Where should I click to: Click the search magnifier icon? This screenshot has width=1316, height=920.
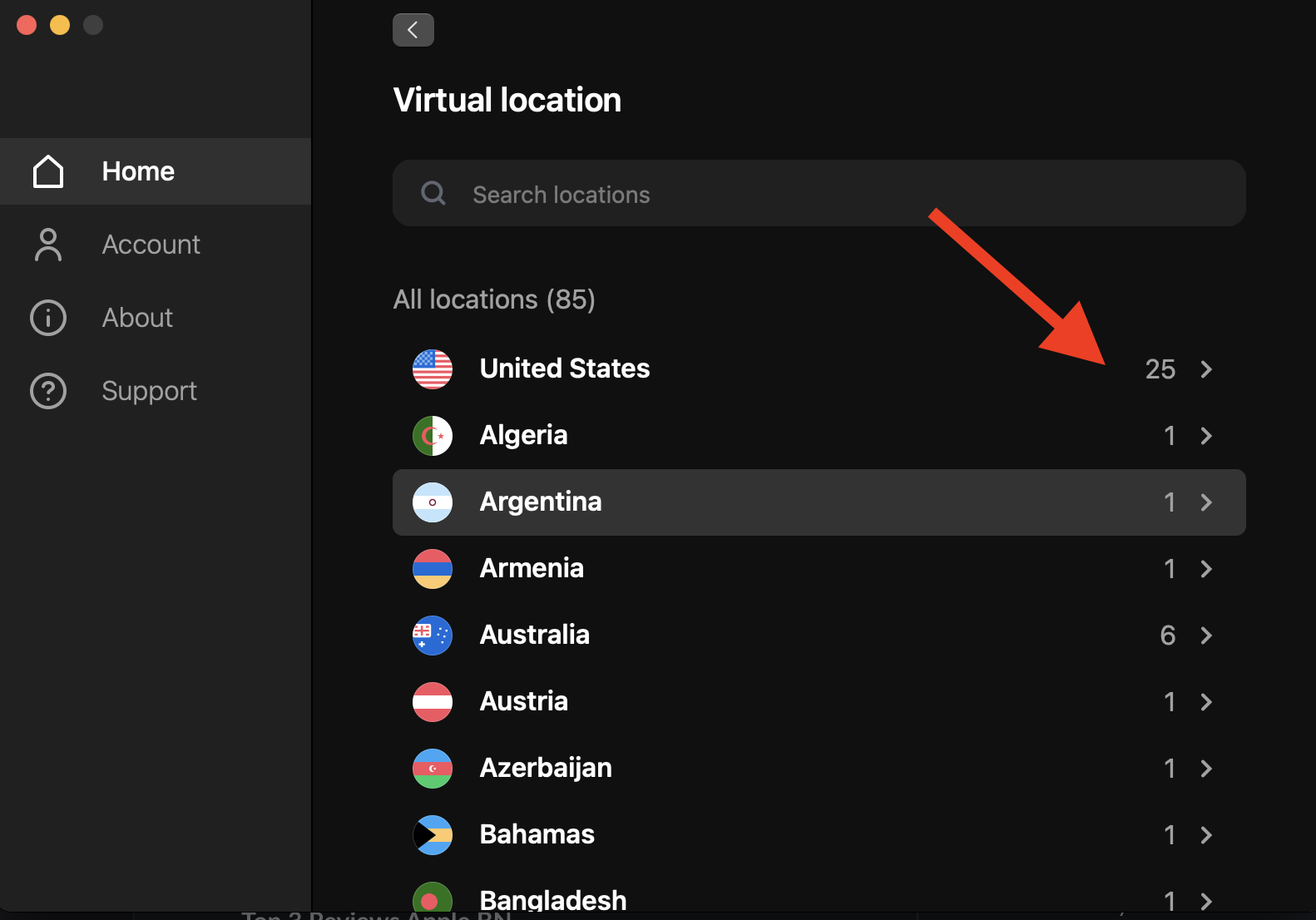433,194
